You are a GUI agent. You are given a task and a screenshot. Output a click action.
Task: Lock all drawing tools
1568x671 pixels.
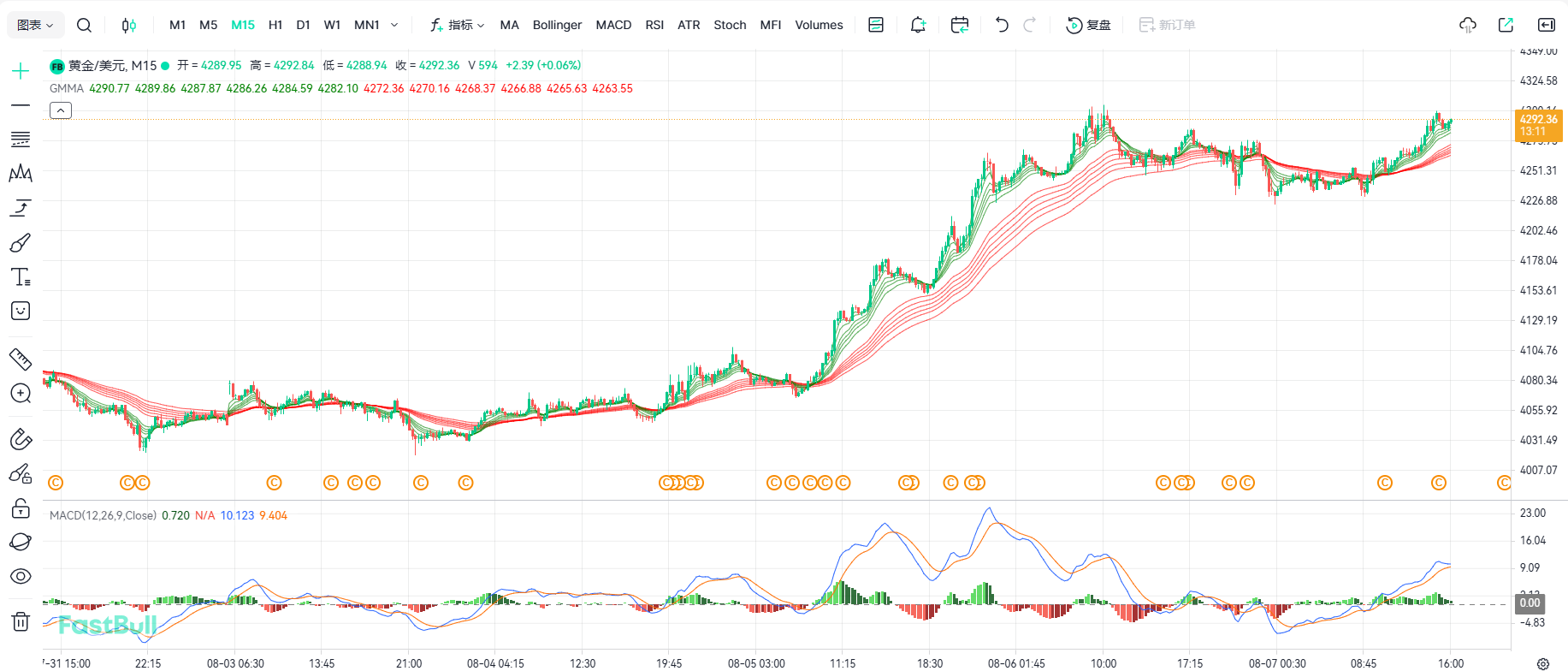(x=21, y=508)
